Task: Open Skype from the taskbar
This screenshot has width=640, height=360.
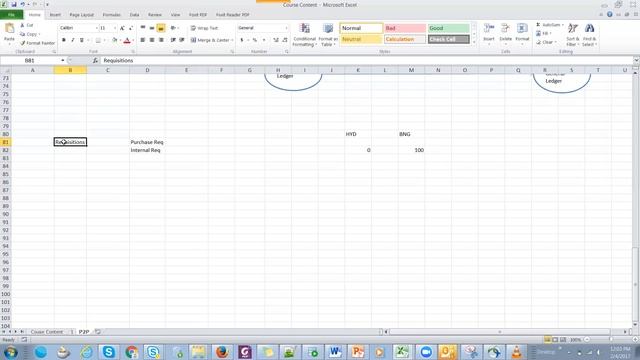Action: 109,352
